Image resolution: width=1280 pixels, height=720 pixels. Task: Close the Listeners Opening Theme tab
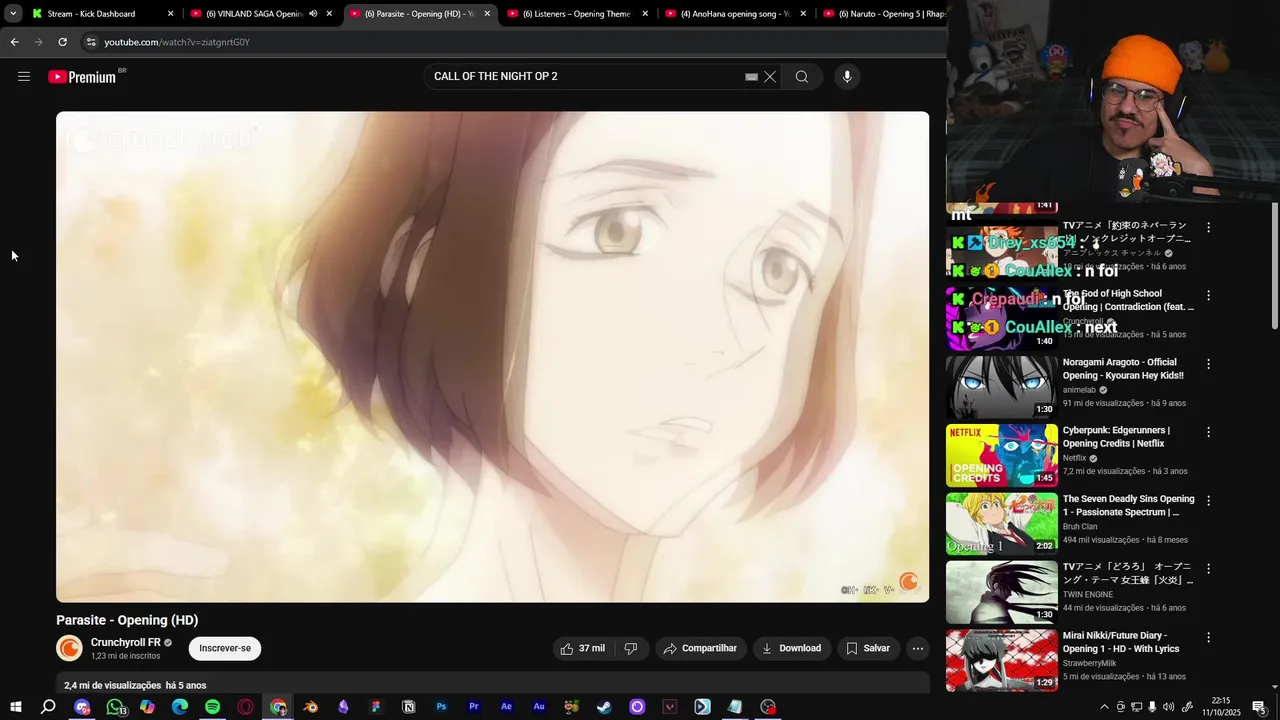coord(645,14)
